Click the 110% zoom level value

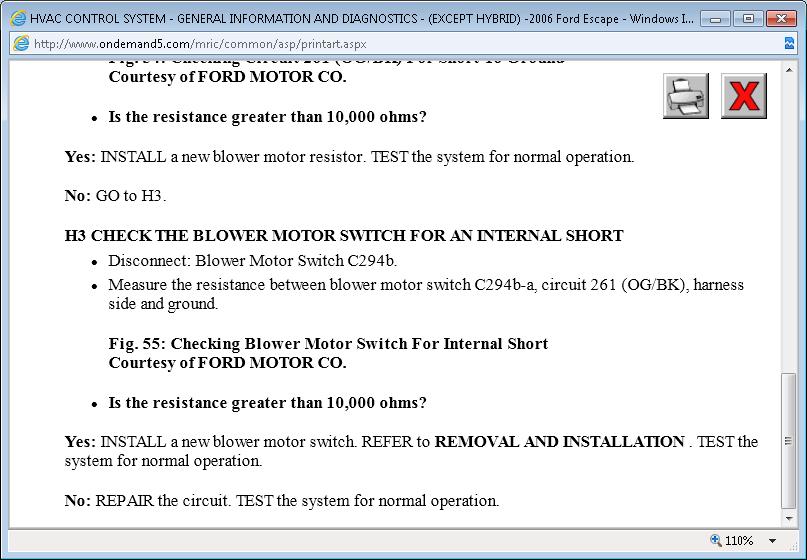click(x=739, y=540)
